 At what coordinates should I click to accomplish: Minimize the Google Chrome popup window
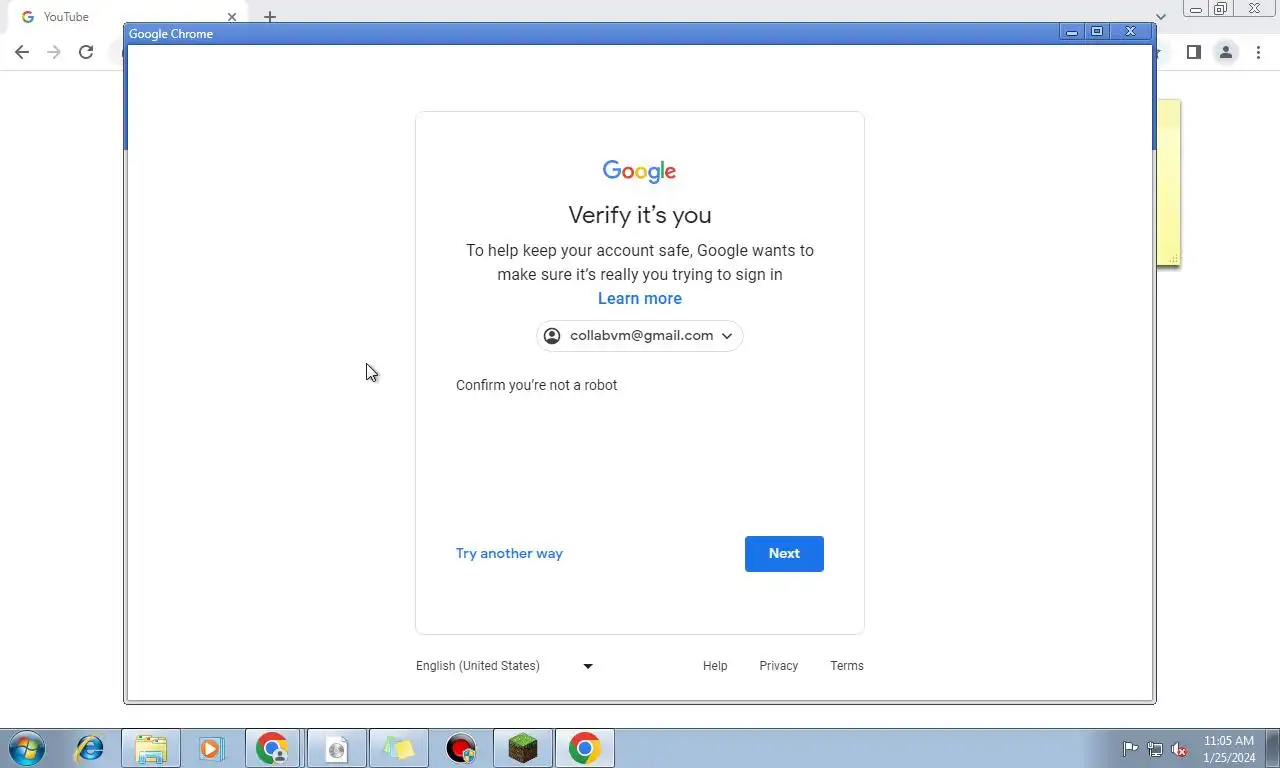click(x=1071, y=32)
